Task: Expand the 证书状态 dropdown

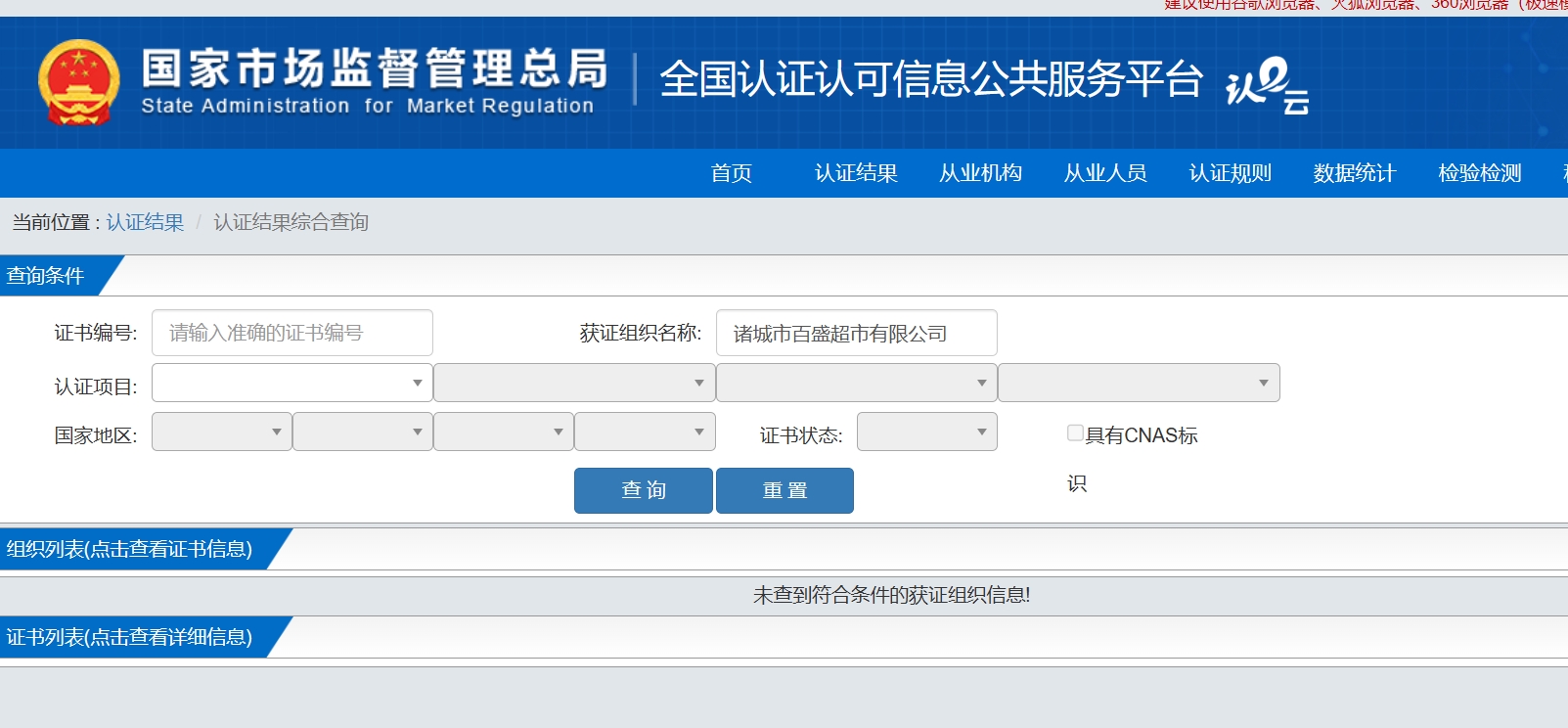Action: click(x=926, y=432)
